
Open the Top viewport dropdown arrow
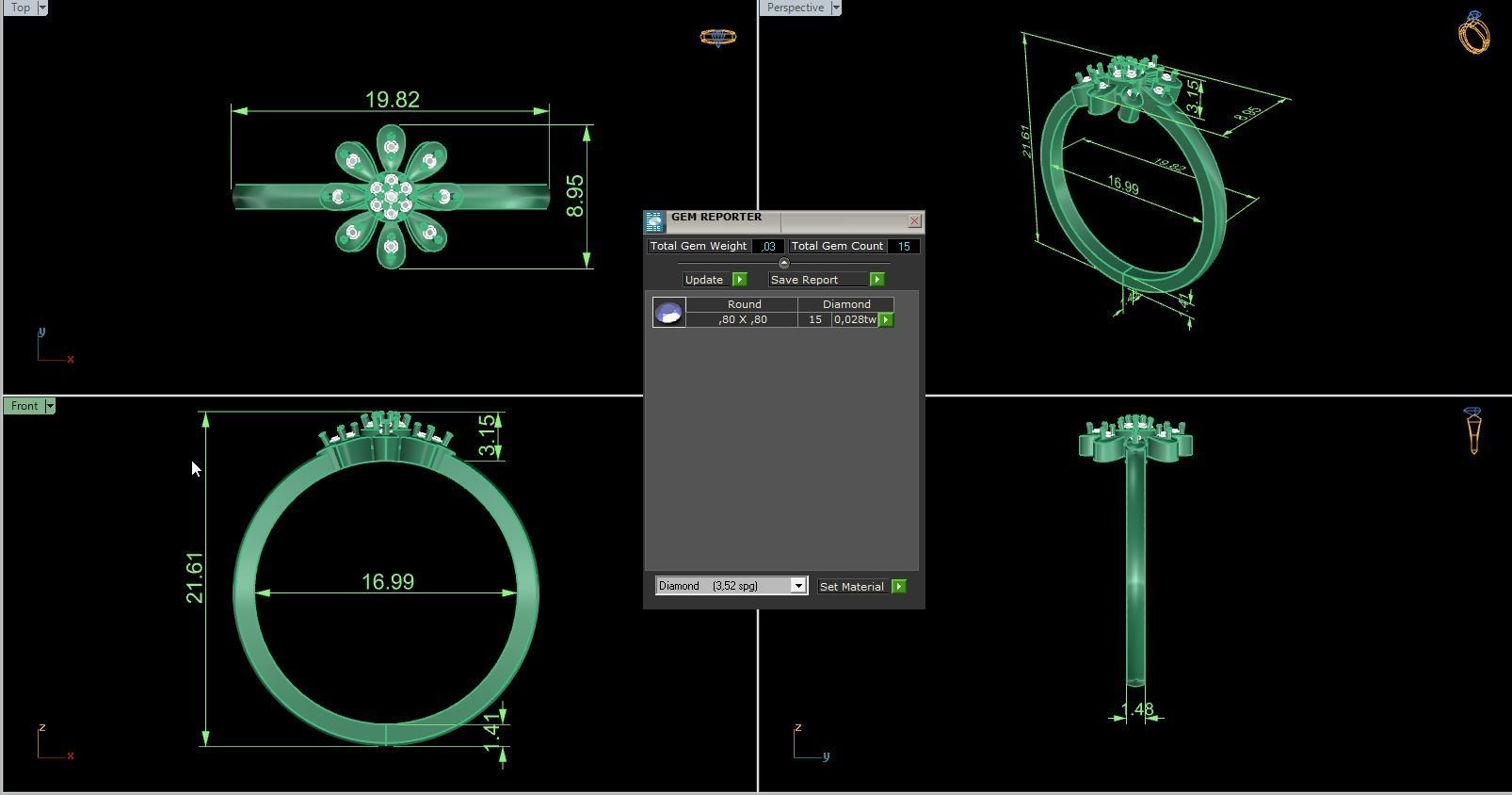42,8
